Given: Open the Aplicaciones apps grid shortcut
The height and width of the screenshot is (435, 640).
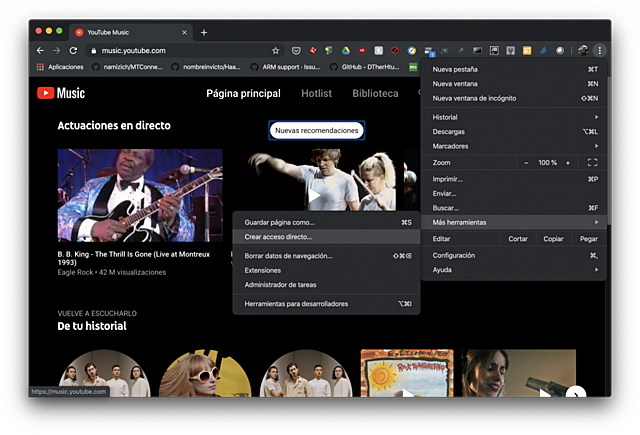Looking at the screenshot, I should [x=60, y=67].
